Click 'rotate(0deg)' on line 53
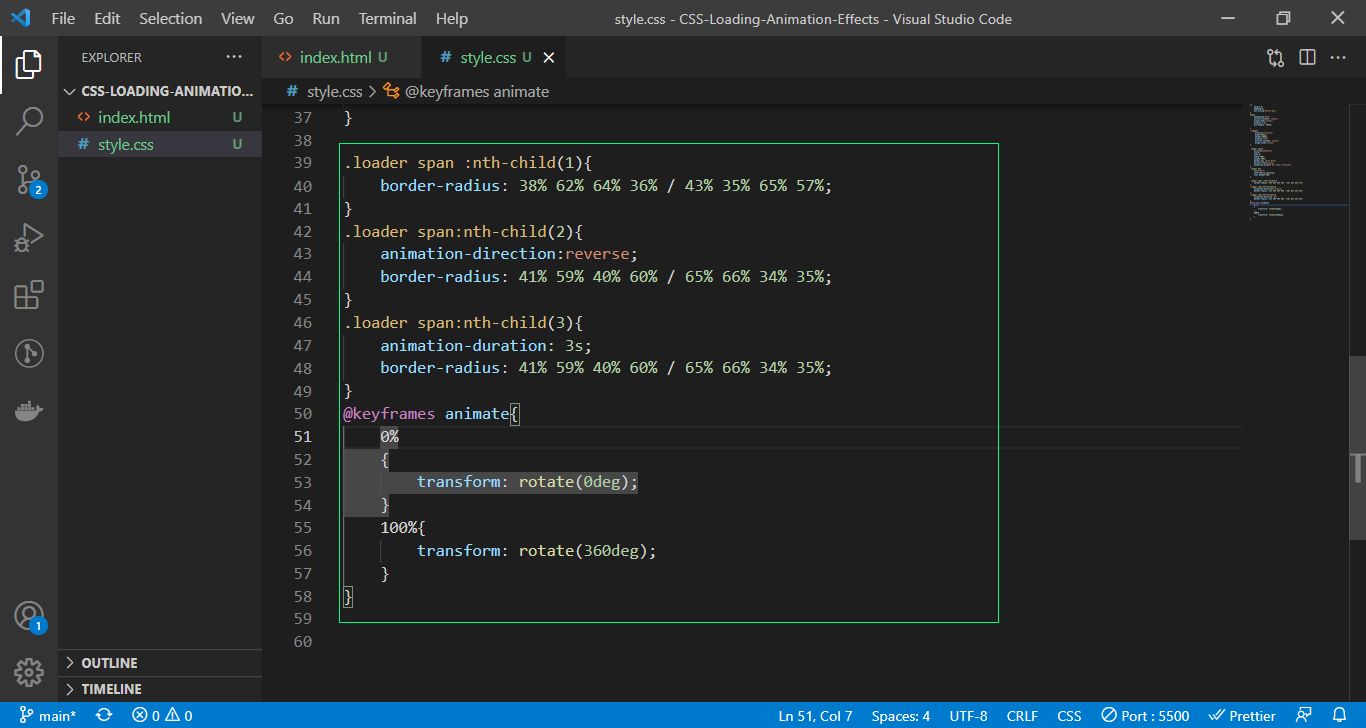 (x=574, y=482)
